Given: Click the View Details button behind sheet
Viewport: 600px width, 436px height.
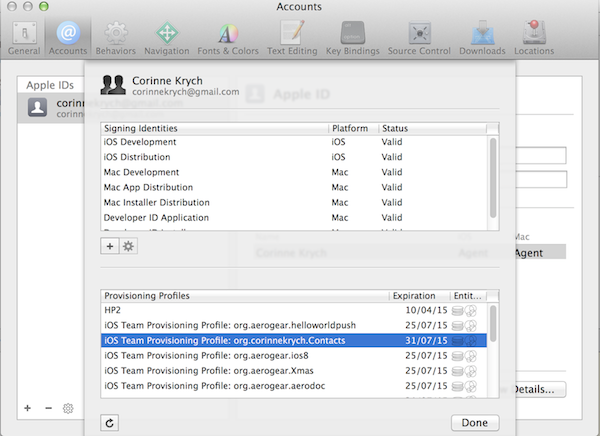Looking at the screenshot, I should pos(540,389).
